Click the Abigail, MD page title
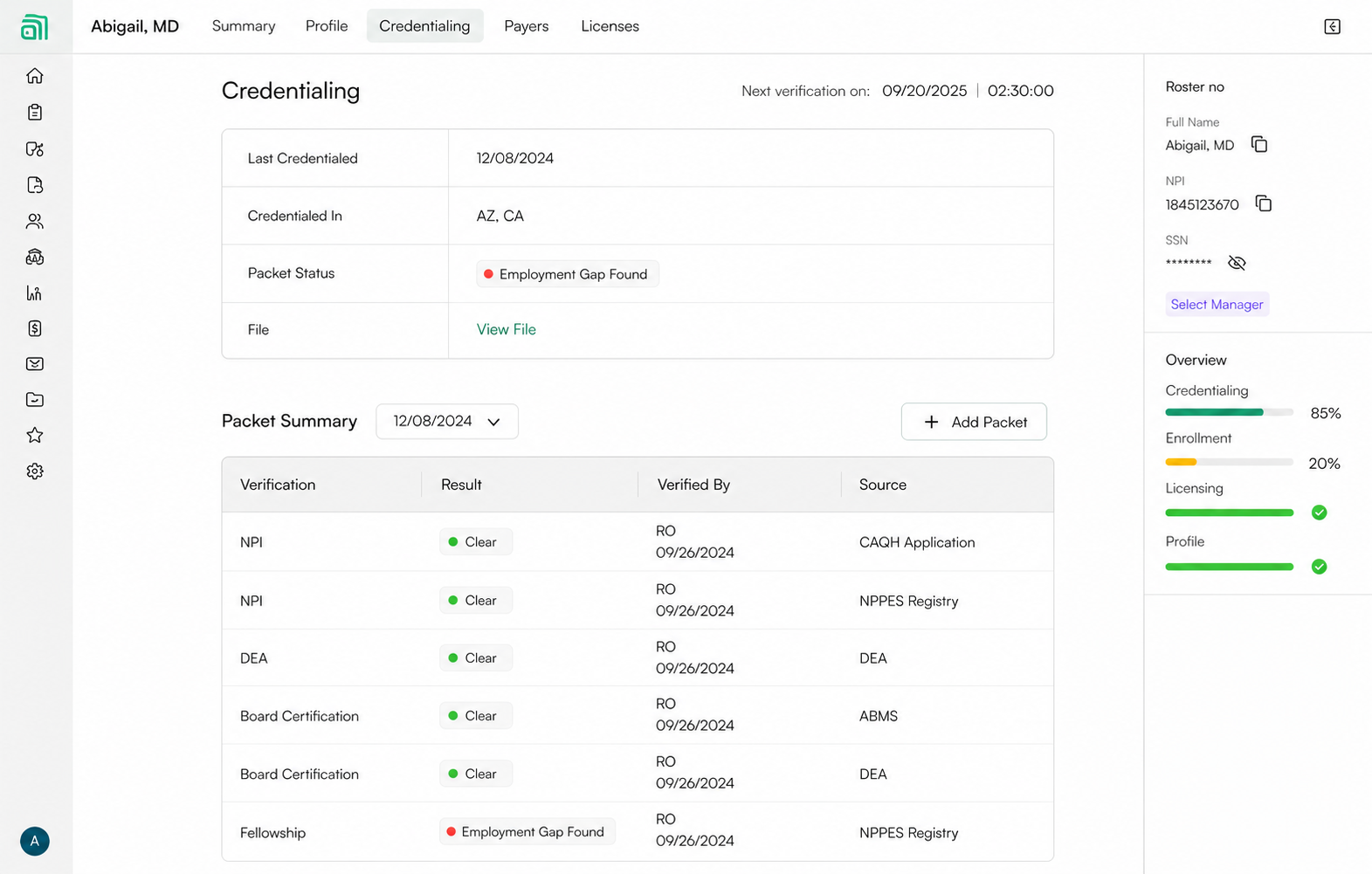 click(x=135, y=26)
